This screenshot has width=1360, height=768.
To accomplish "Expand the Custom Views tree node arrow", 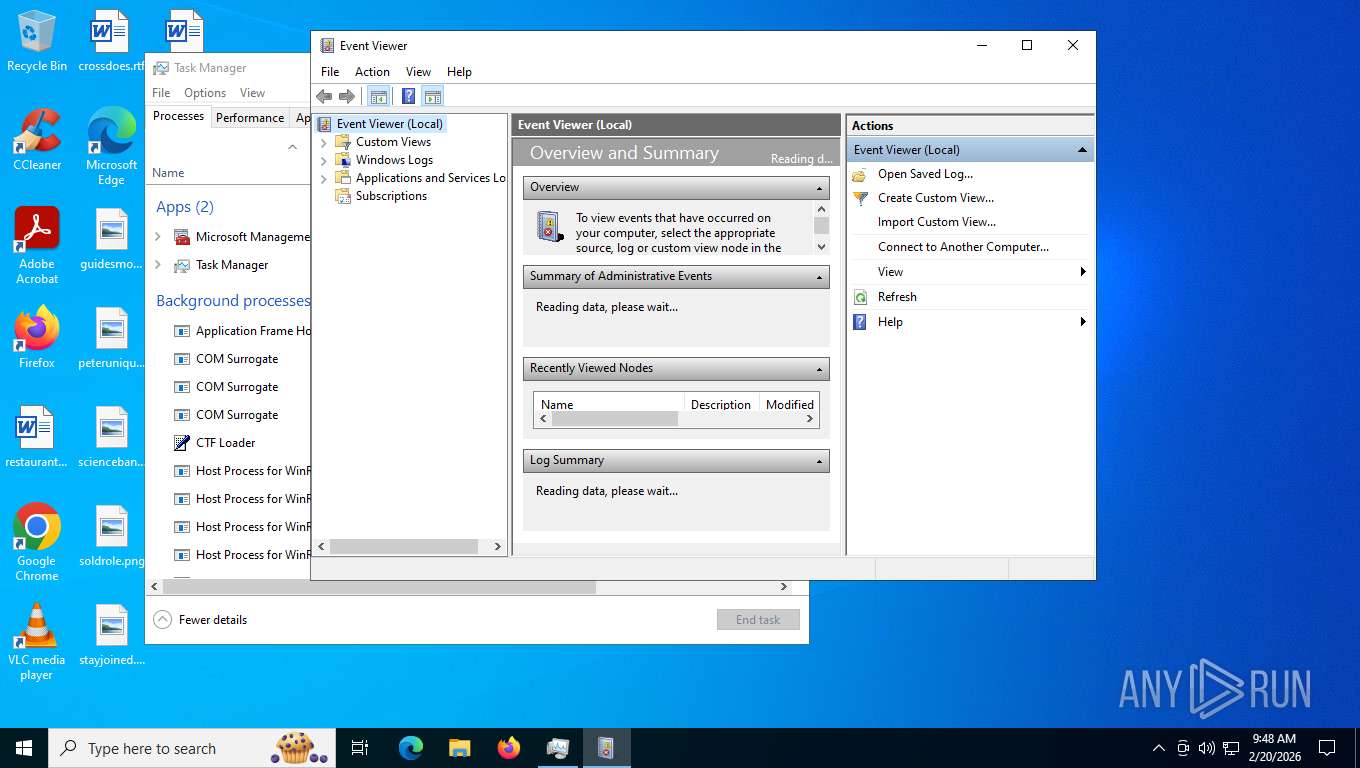I will pyautogui.click(x=324, y=143).
